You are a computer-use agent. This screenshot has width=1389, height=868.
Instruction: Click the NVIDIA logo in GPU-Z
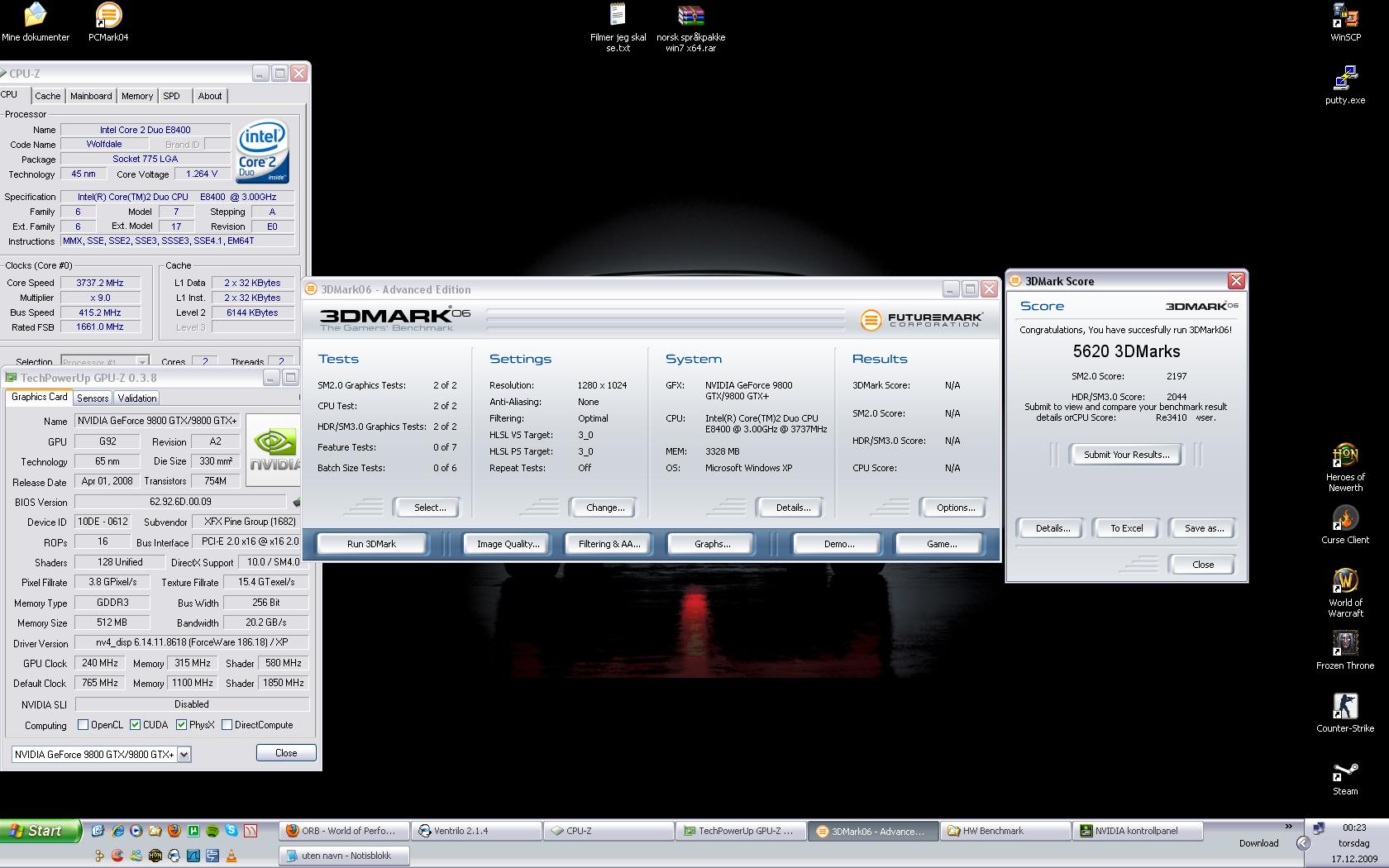[274, 449]
